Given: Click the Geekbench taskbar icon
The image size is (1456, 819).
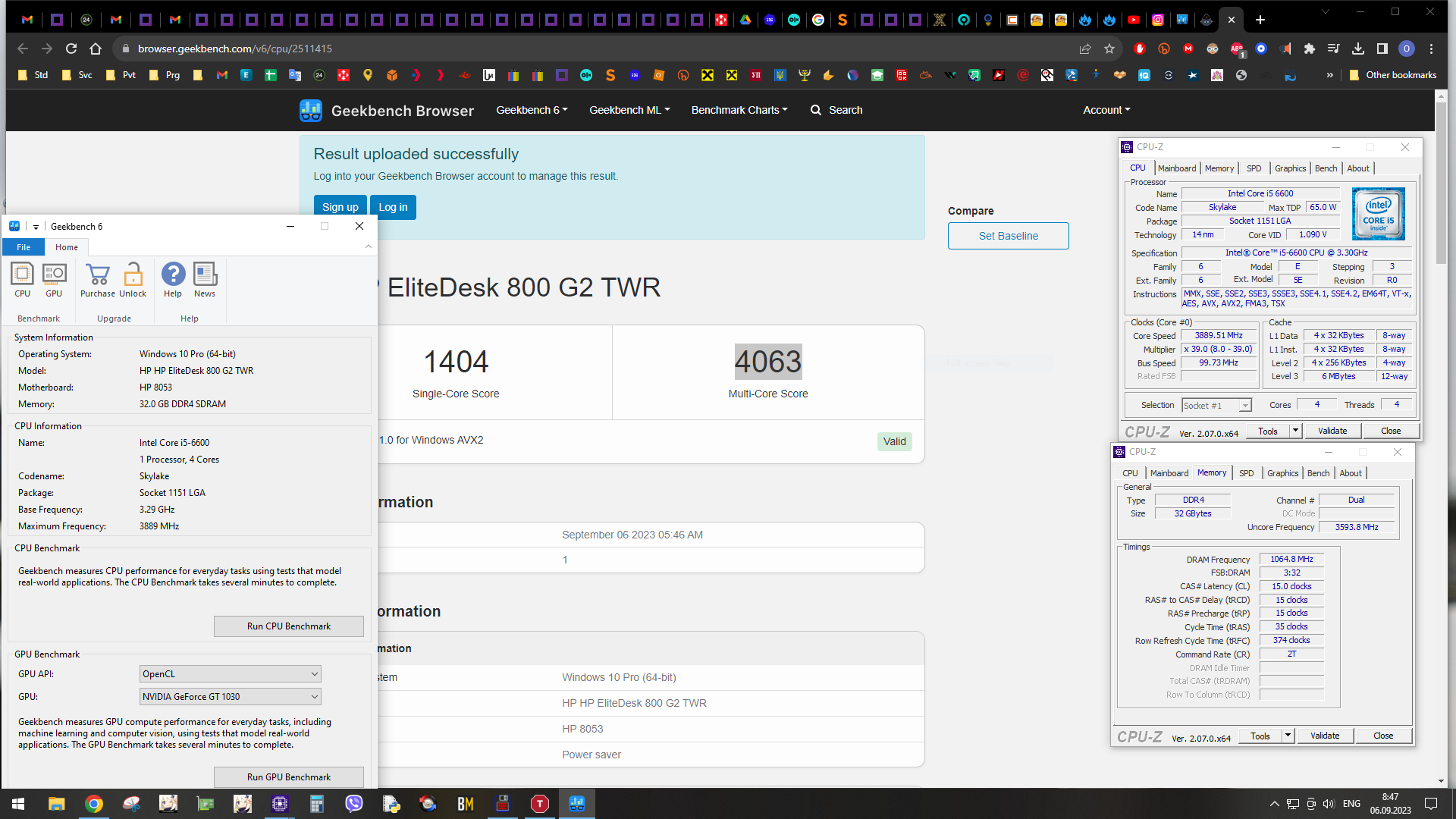Looking at the screenshot, I should (x=577, y=804).
